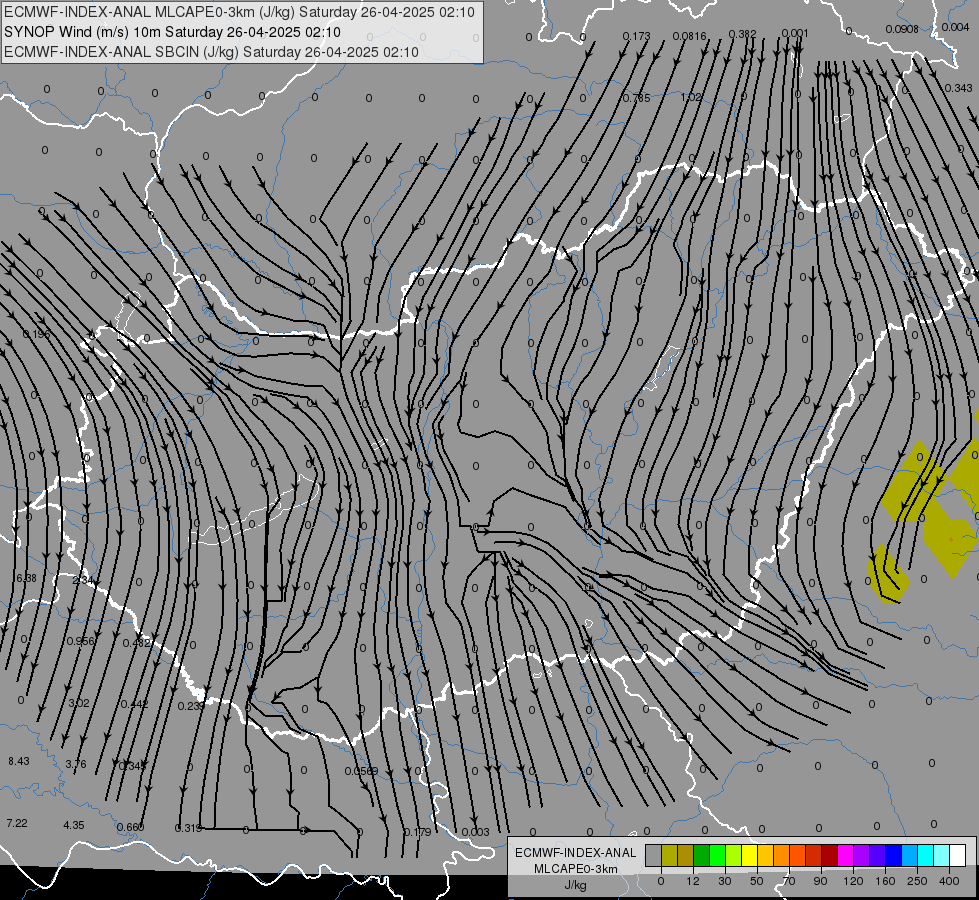Screen dimensions: 979x900
Task: Click the grid value '0.0816'
Action: pyautogui.click(x=689, y=36)
